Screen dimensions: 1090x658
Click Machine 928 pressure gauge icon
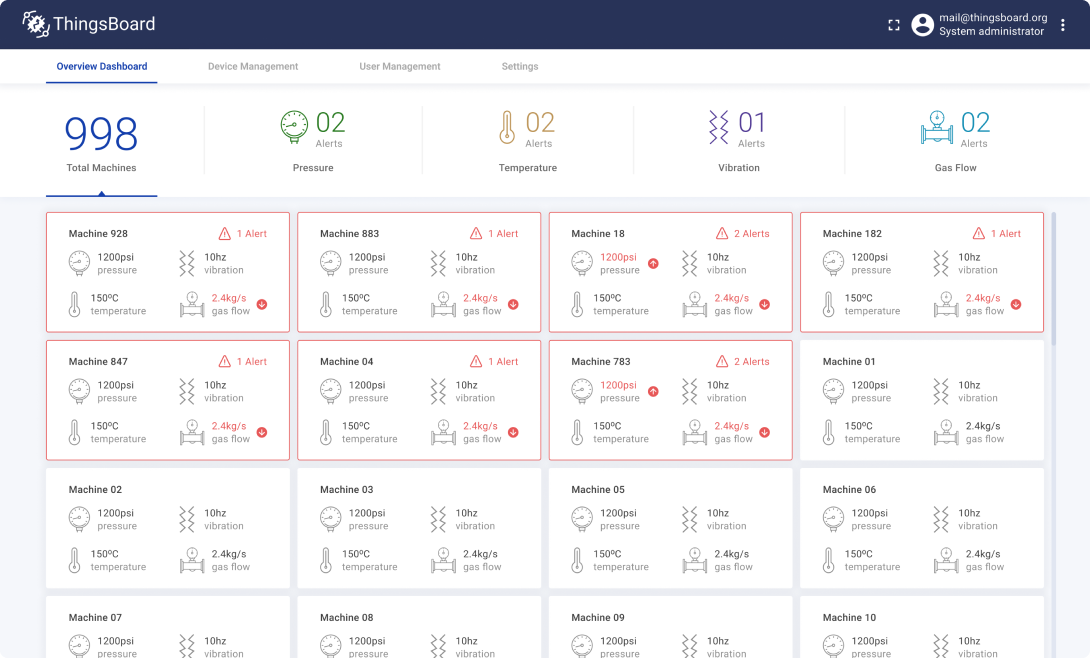(79, 263)
